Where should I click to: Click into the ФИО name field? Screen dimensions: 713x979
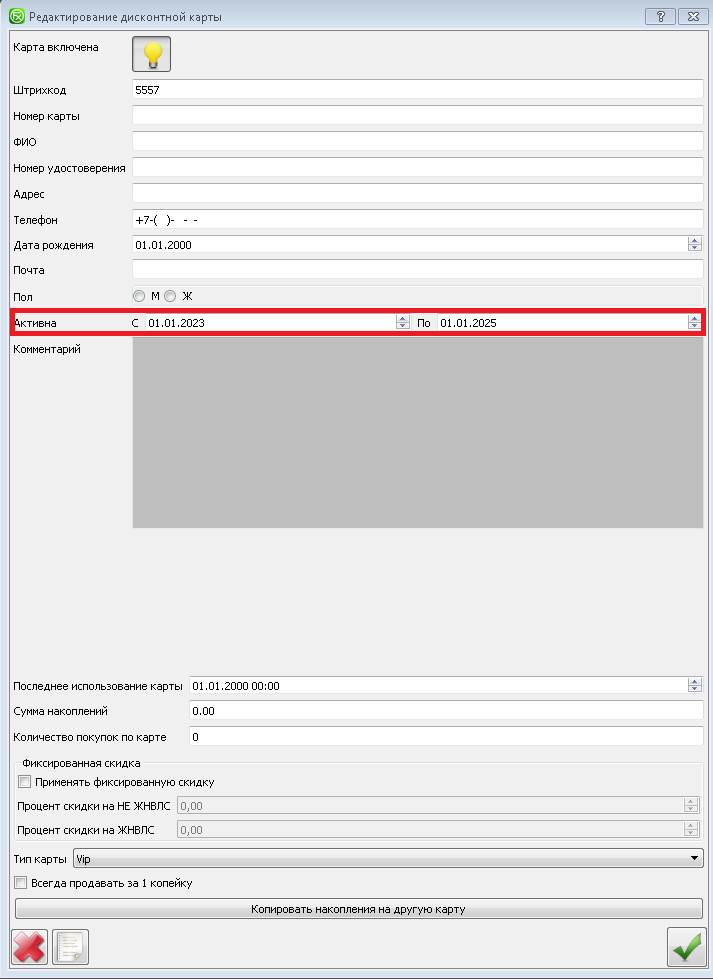tap(417, 142)
